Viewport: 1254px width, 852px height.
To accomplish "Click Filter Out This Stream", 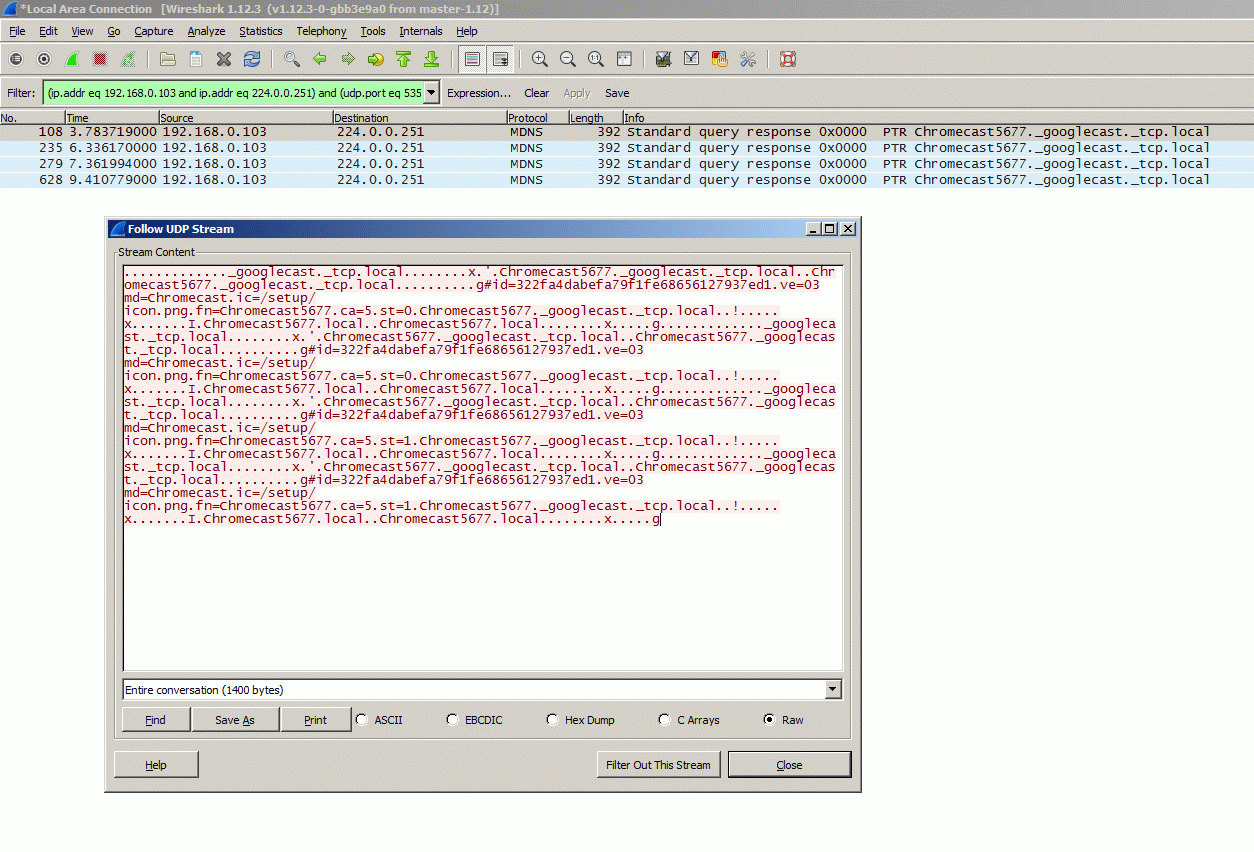I will click(658, 765).
